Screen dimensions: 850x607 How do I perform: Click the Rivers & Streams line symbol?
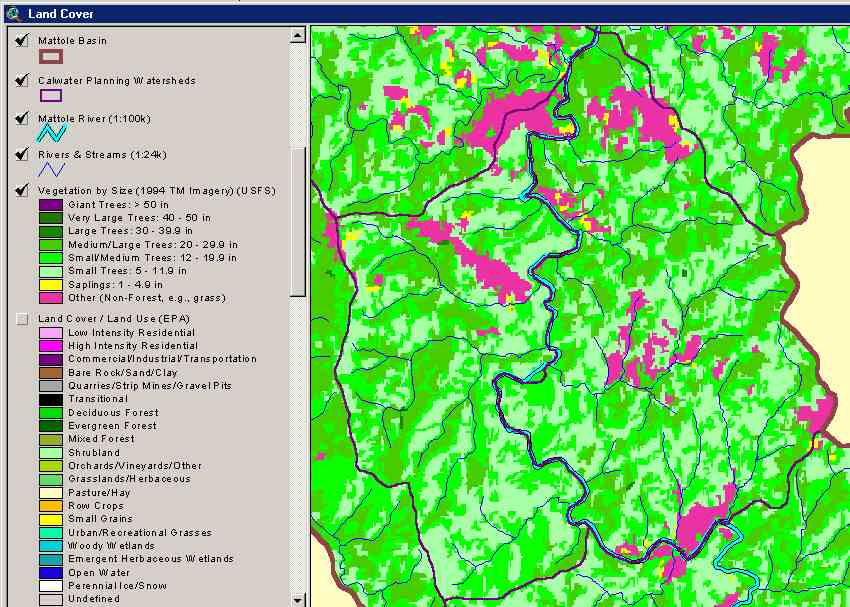pos(51,170)
